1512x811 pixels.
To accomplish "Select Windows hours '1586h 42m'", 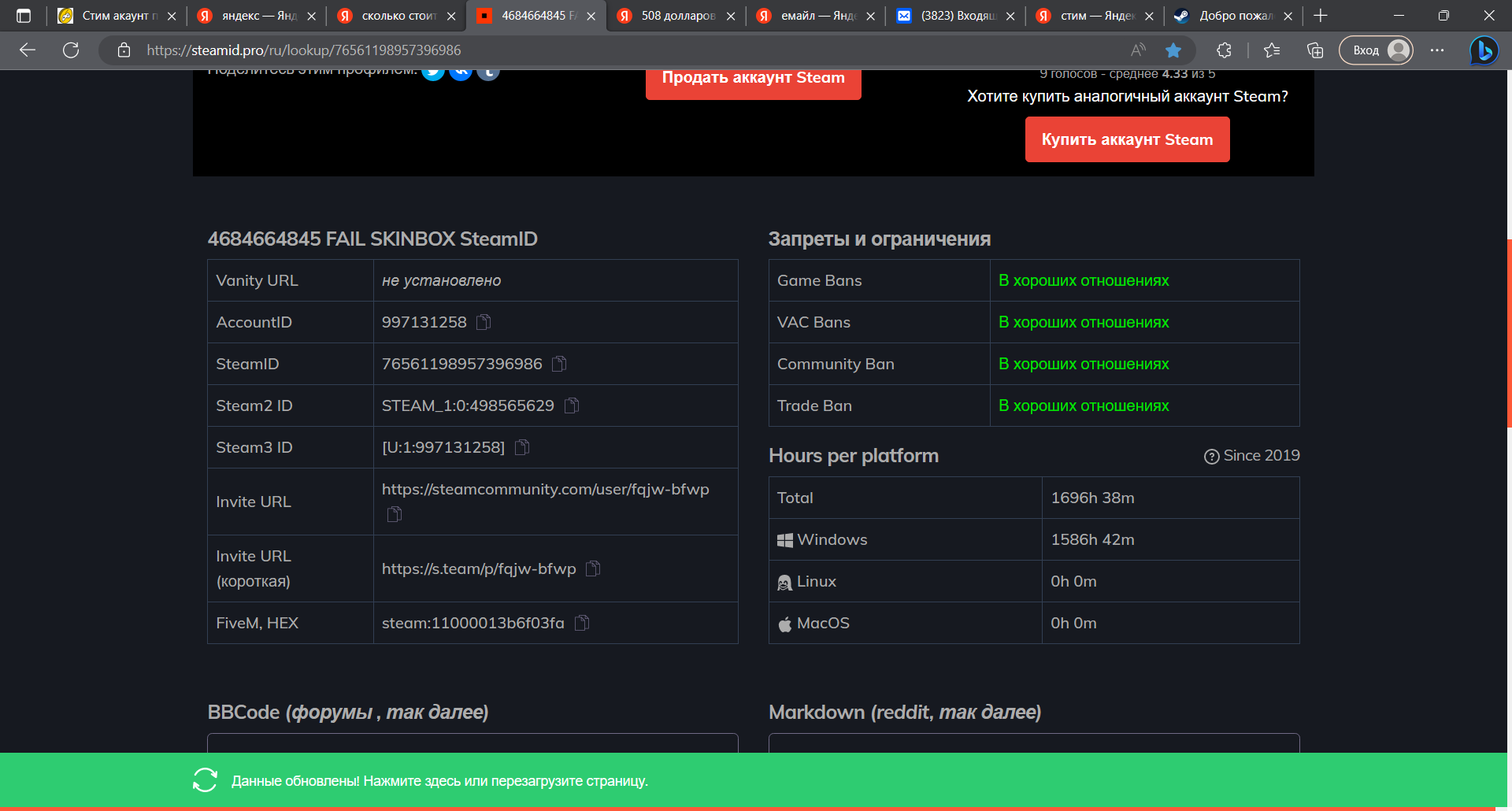I will click(1092, 539).
